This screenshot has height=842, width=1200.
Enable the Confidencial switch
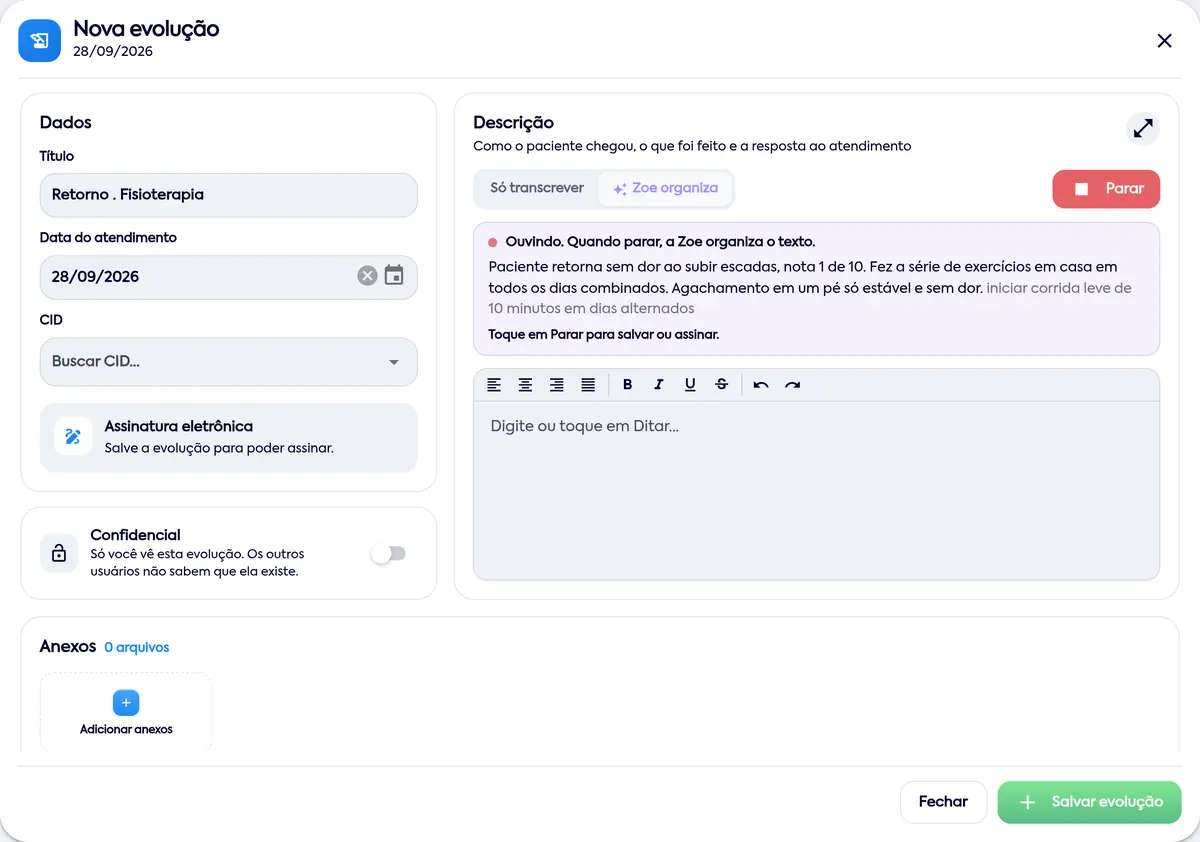coord(388,553)
